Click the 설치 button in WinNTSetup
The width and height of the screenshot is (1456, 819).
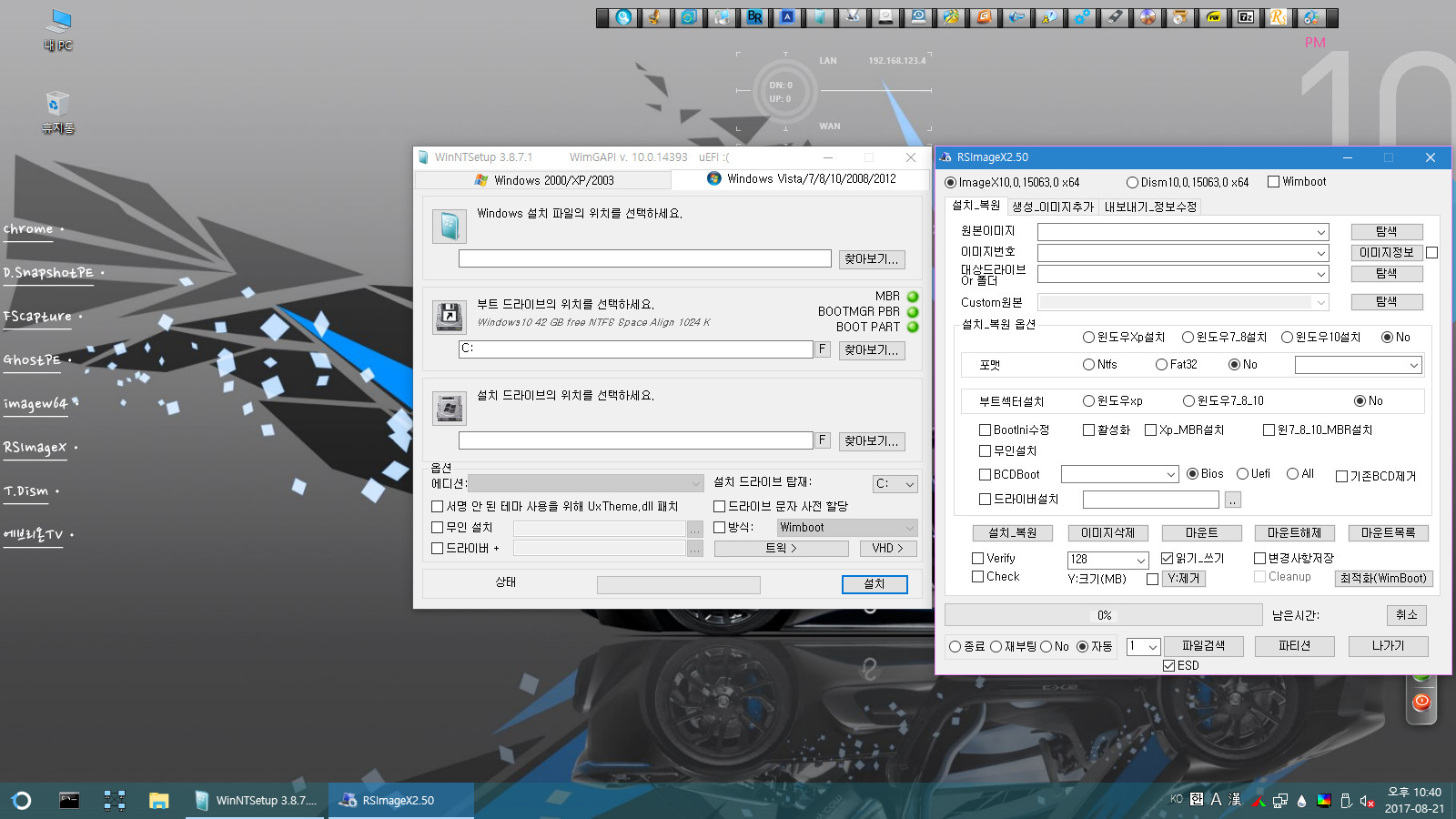[x=874, y=584]
